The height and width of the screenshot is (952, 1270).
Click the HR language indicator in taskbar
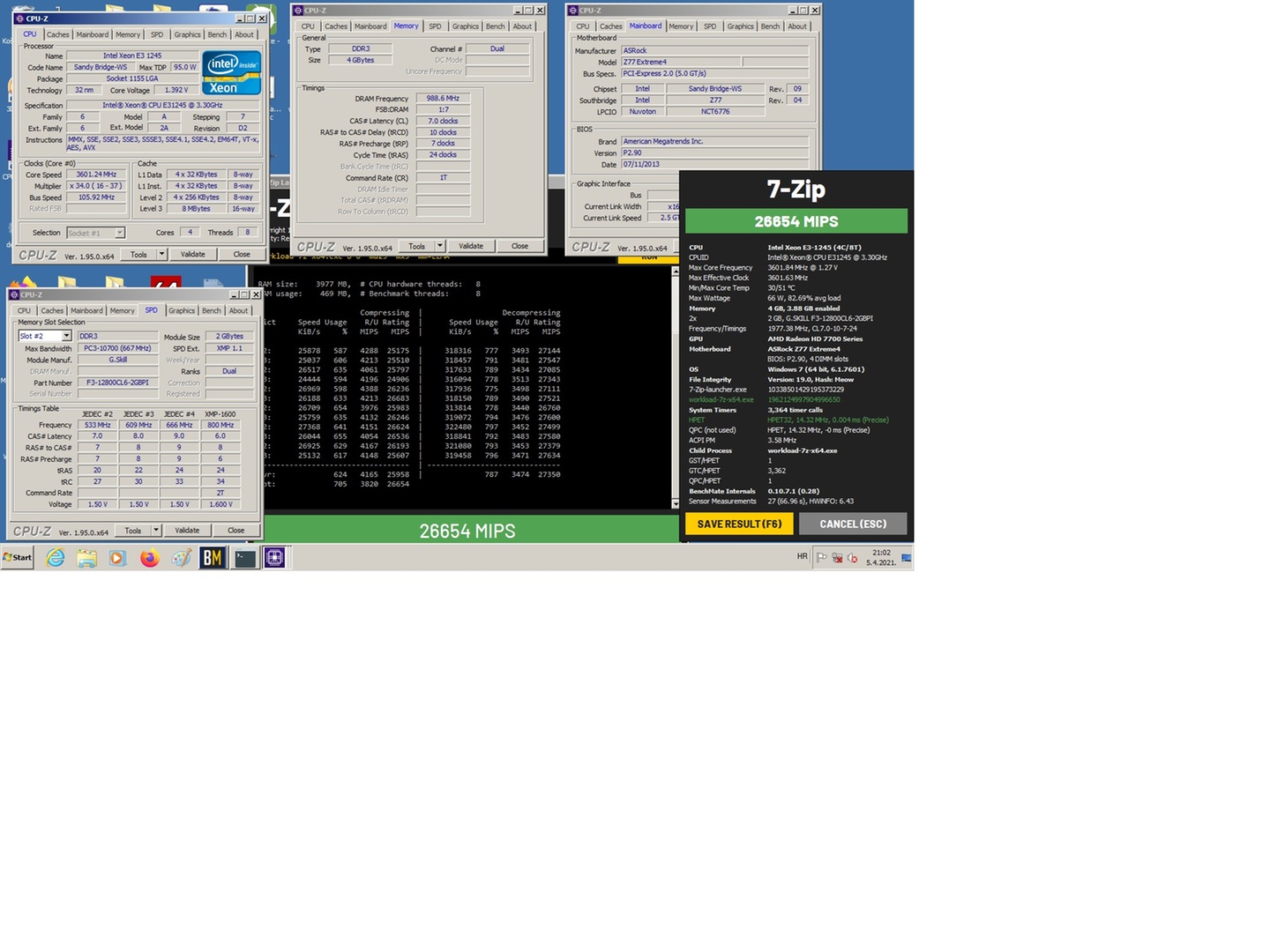pyautogui.click(x=803, y=556)
